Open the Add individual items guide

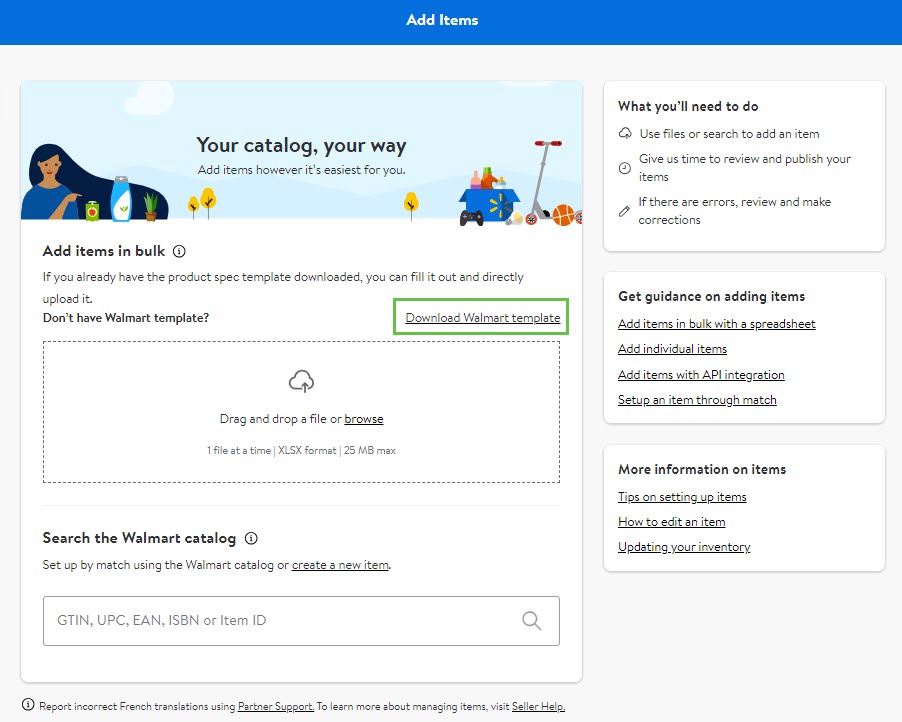[x=672, y=349]
